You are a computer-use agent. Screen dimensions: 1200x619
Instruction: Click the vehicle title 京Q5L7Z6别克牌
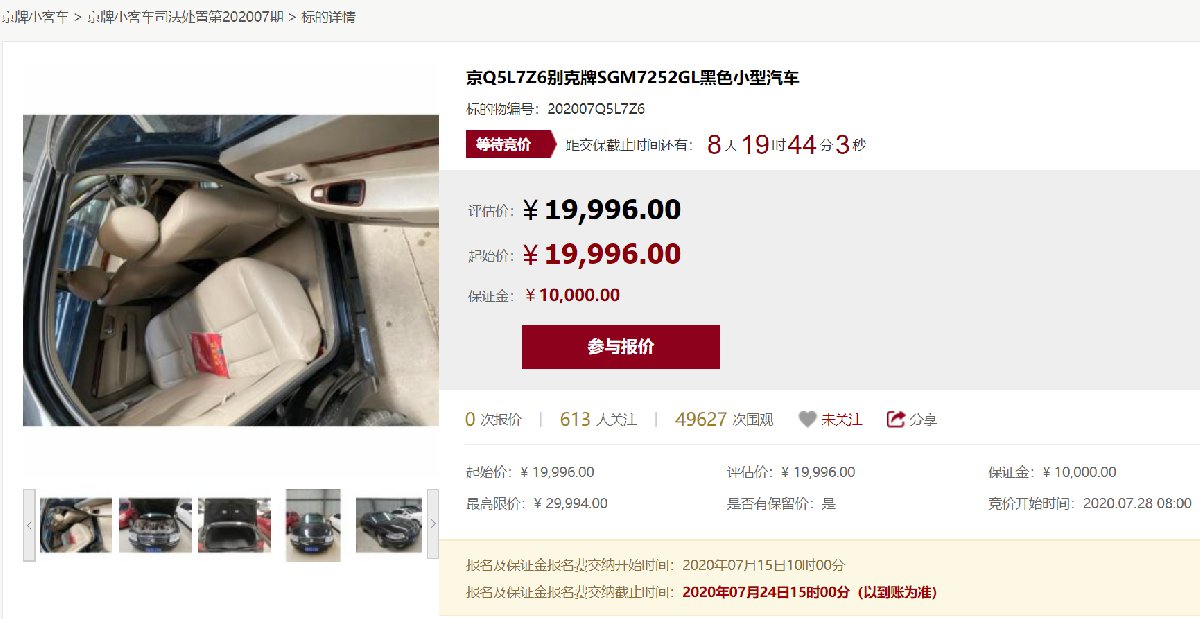pos(633,78)
